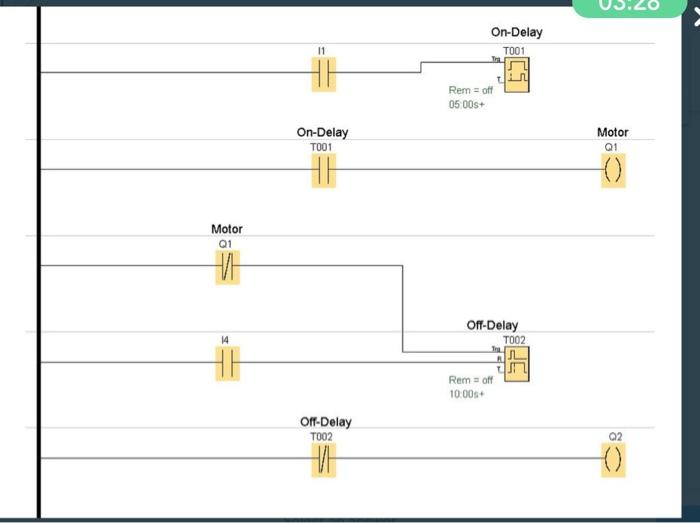This screenshot has height=523, width=700.
Task: Click the I4 contact name label
Action: tap(225, 340)
